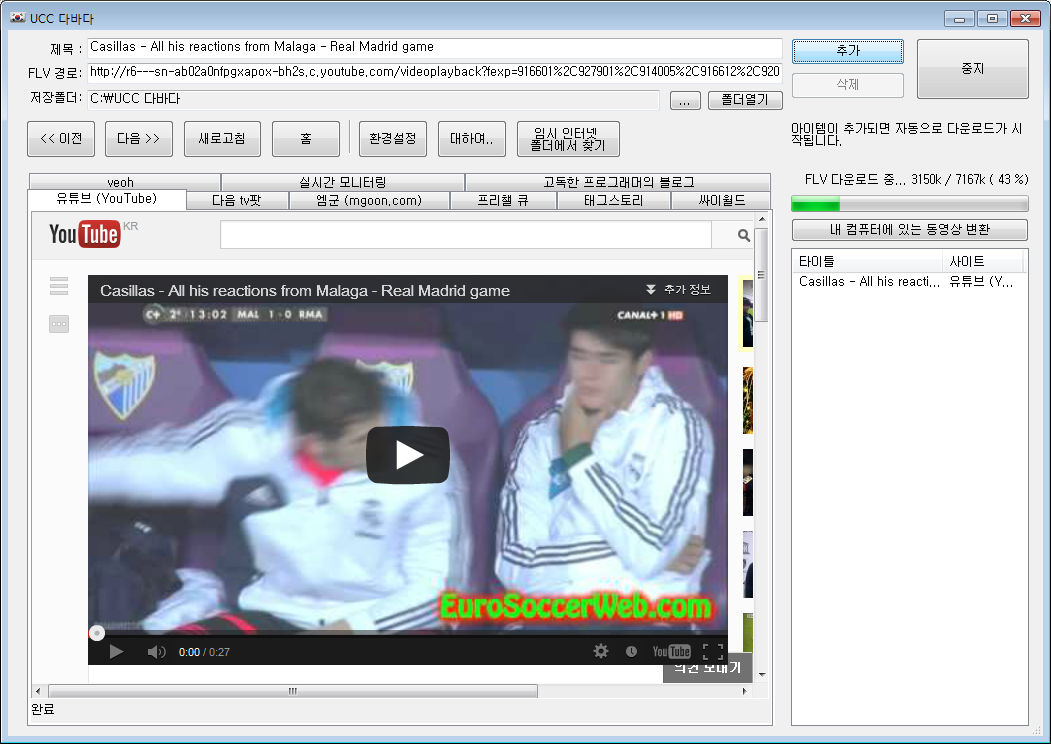Viewport: 1051px width, 744px height.
Task: Switch to the 다음 tv팟 tab
Action: 237,200
